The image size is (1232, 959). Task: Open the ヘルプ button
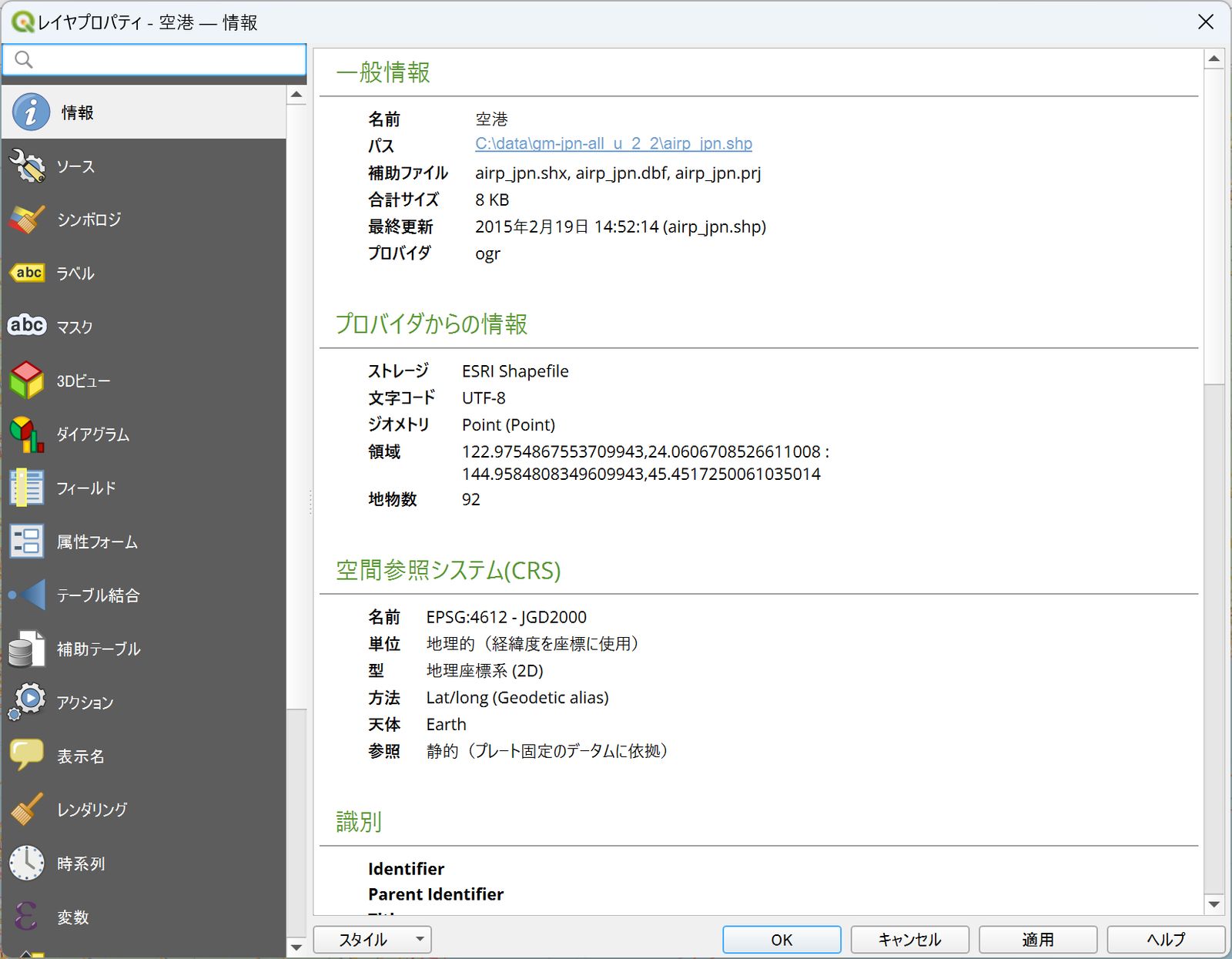coord(1166,940)
